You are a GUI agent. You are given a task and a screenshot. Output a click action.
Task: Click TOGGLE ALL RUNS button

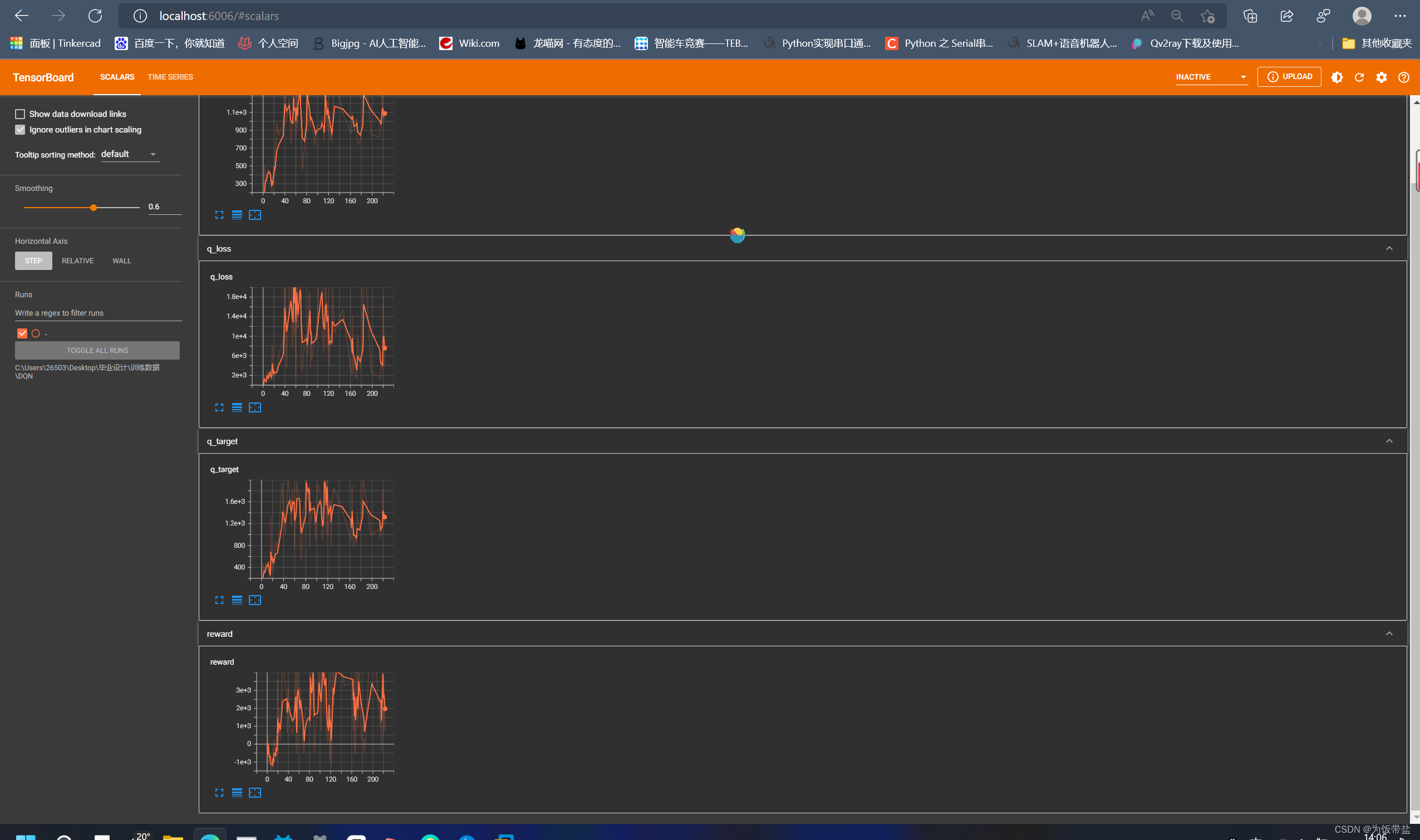click(x=97, y=350)
